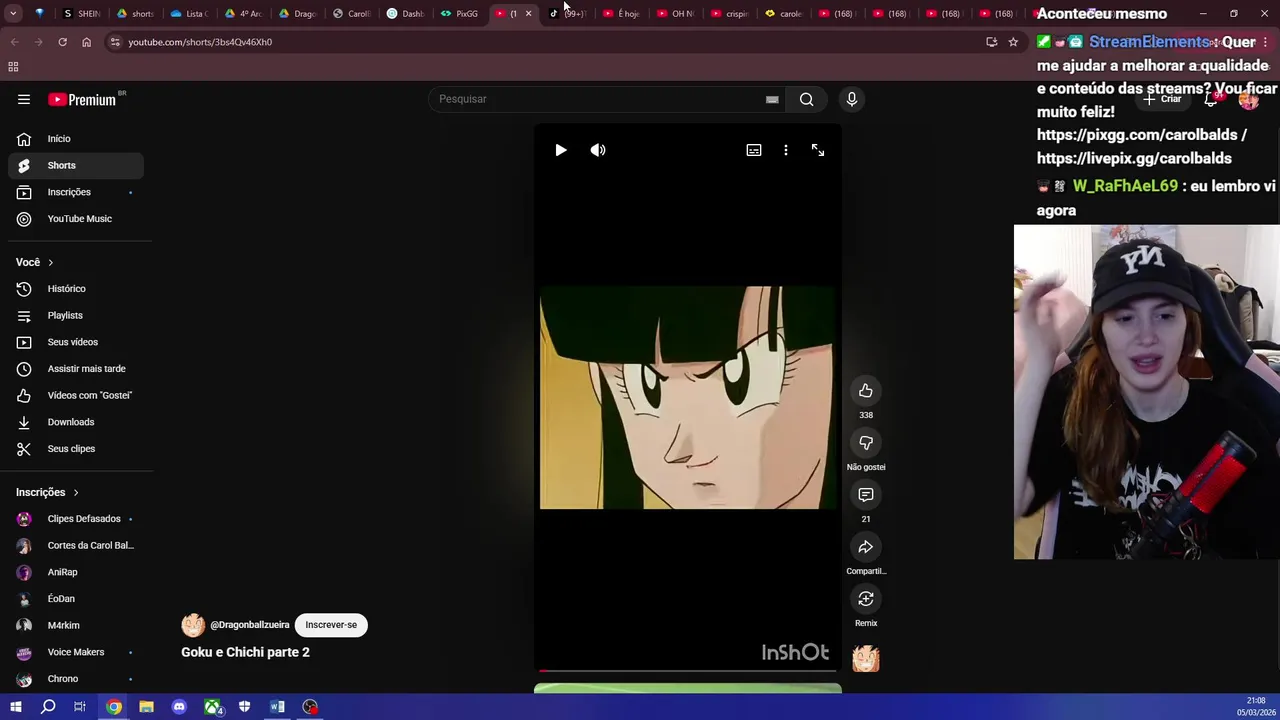This screenshot has width=1280, height=720.
Task: Open the sound source thumbnail below Remix
Action: (x=866, y=658)
